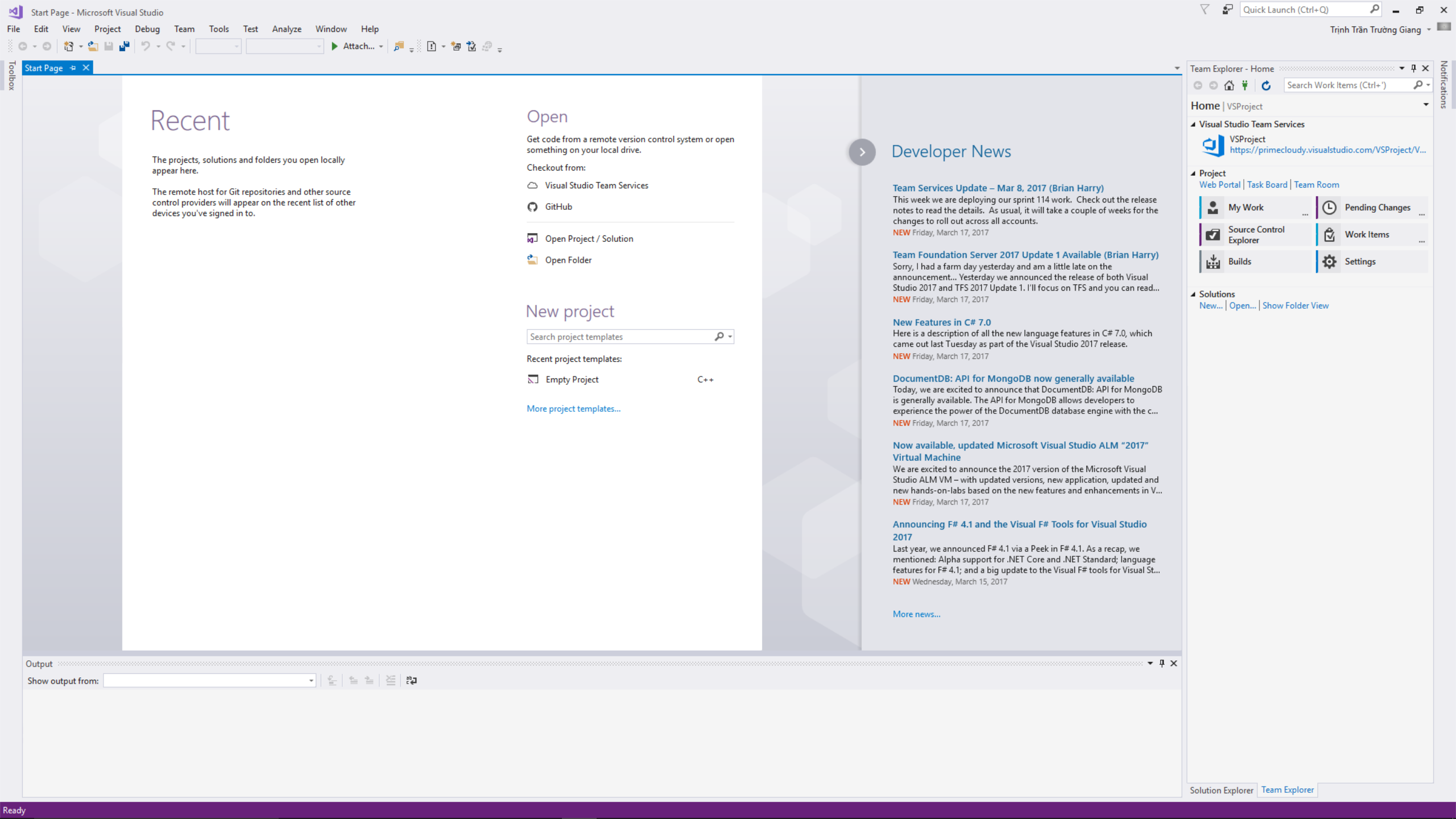Open the Attach button dropdown arrow
The height and width of the screenshot is (819, 1456).
[381, 47]
